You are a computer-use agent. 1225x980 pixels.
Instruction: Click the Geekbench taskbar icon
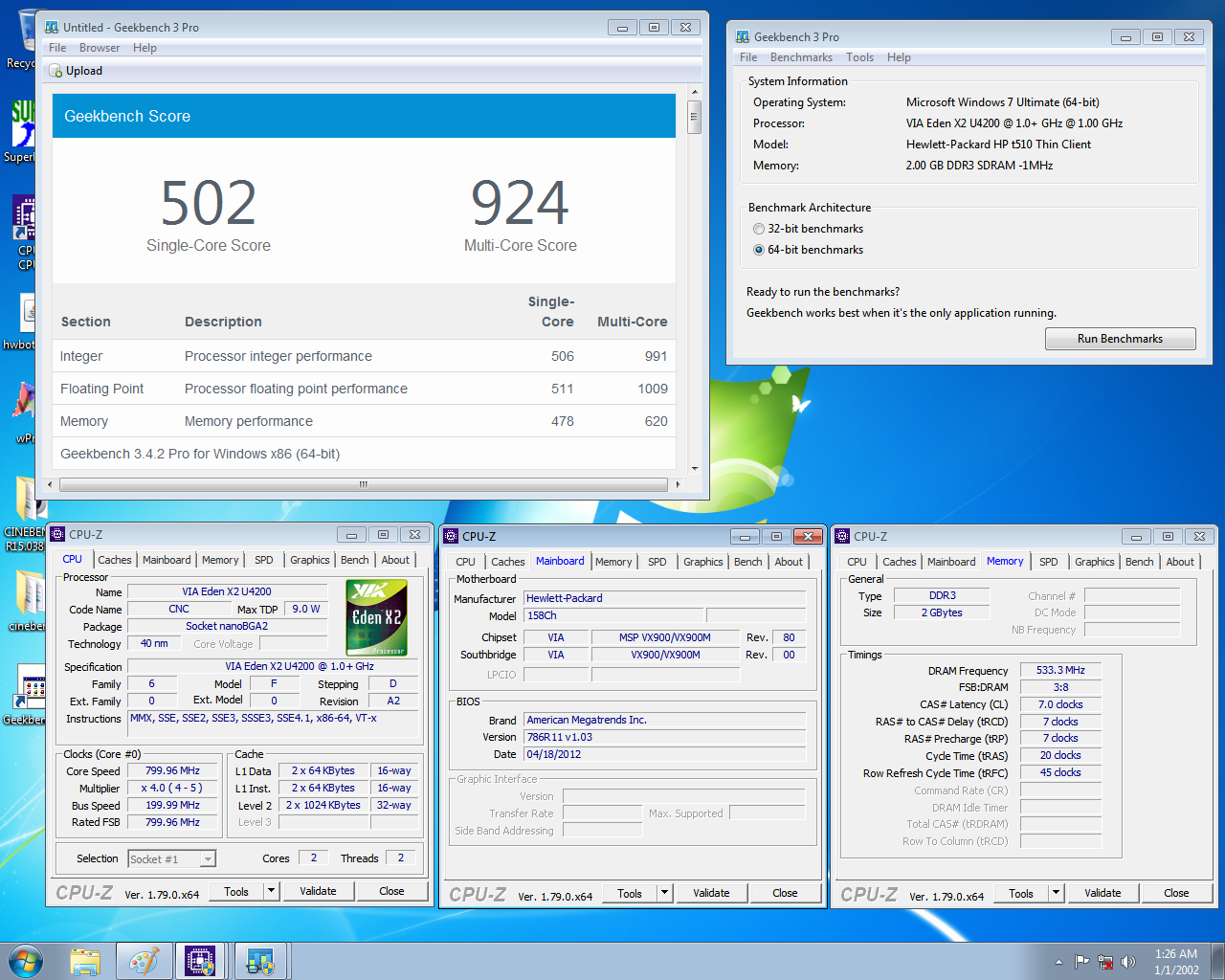coord(259,961)
